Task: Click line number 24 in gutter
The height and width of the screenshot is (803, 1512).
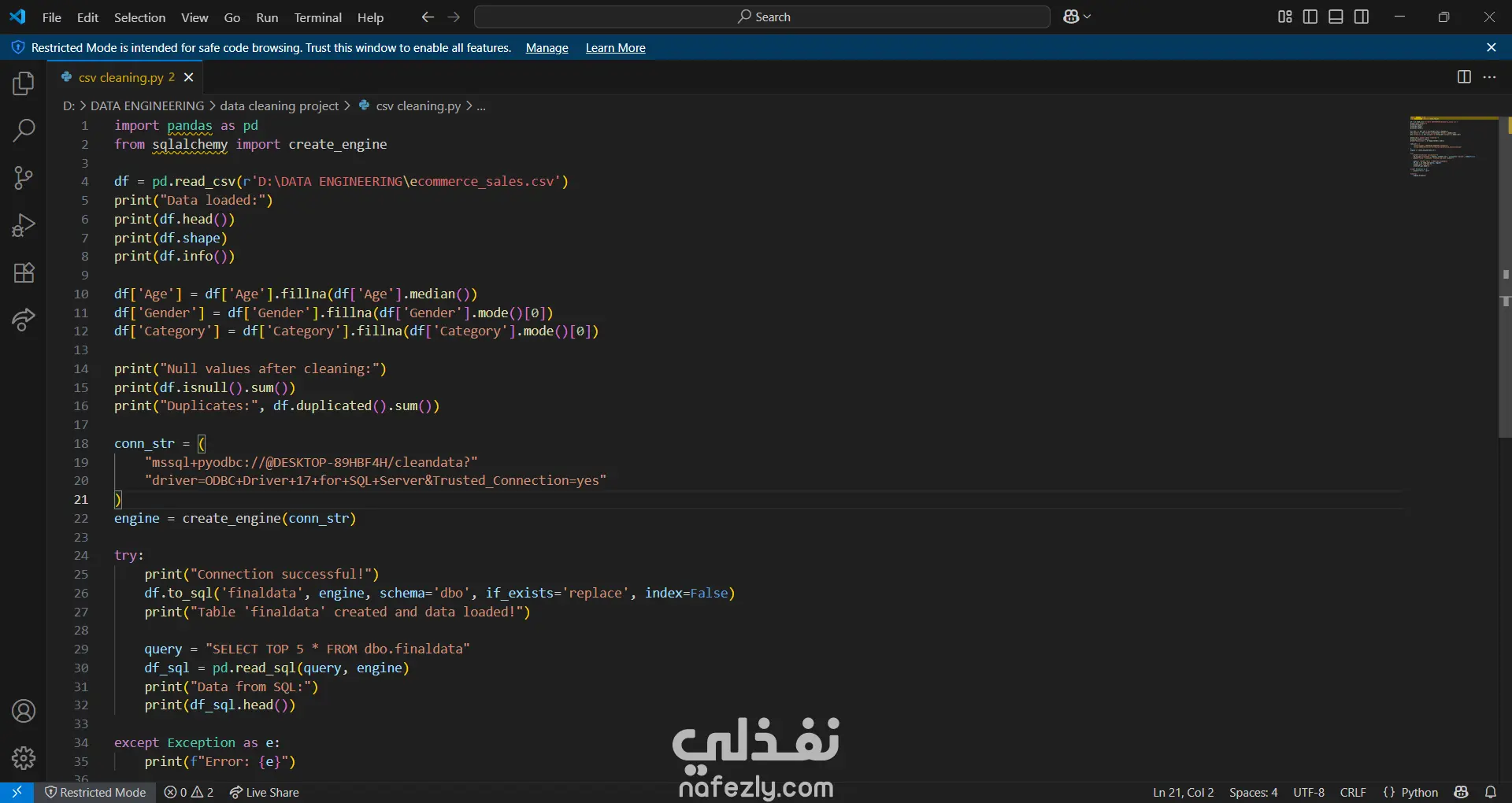Action: pyautogui.click(x=81, y=556)
